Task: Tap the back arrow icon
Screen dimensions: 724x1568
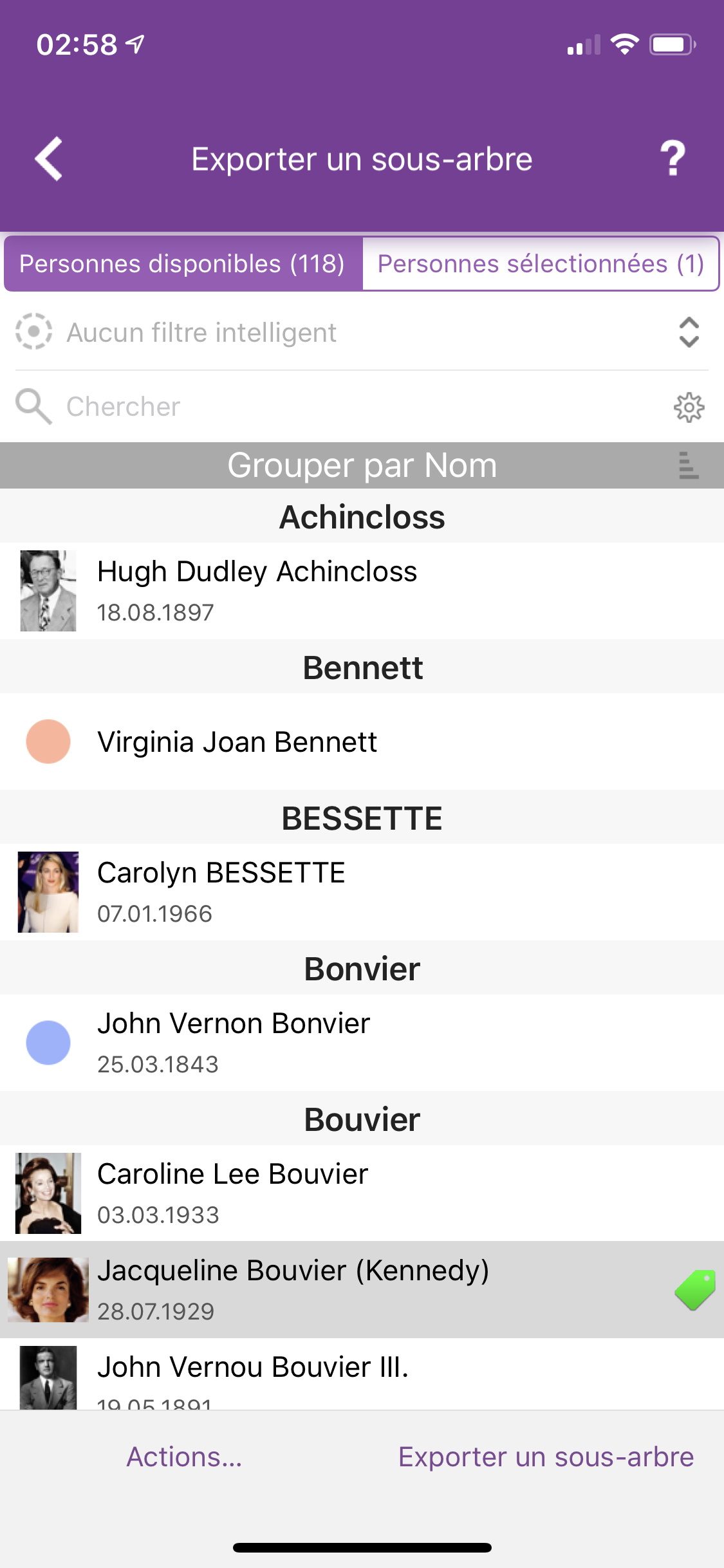Action: [49, 158]
